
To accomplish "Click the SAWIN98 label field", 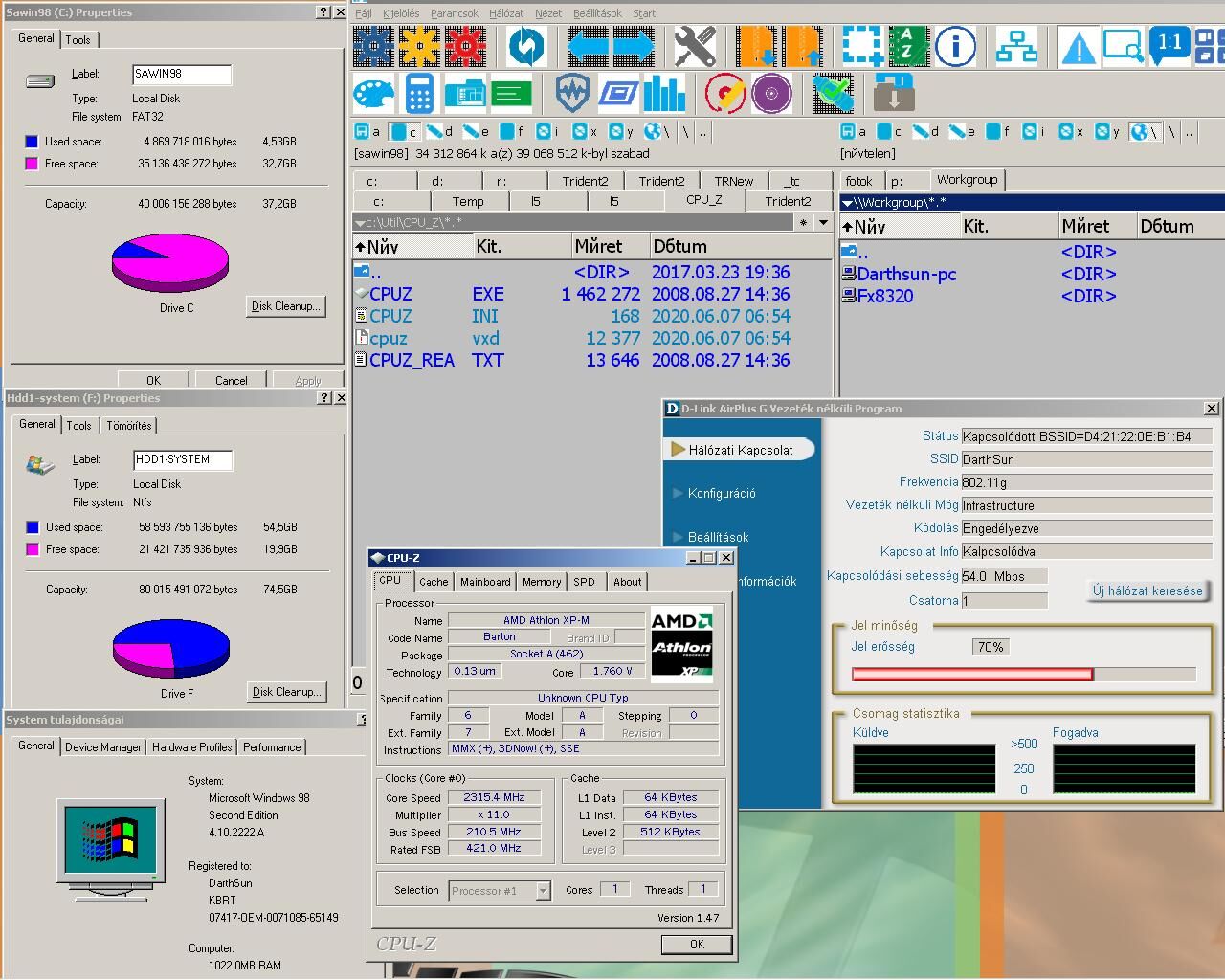I will (181, 75).
